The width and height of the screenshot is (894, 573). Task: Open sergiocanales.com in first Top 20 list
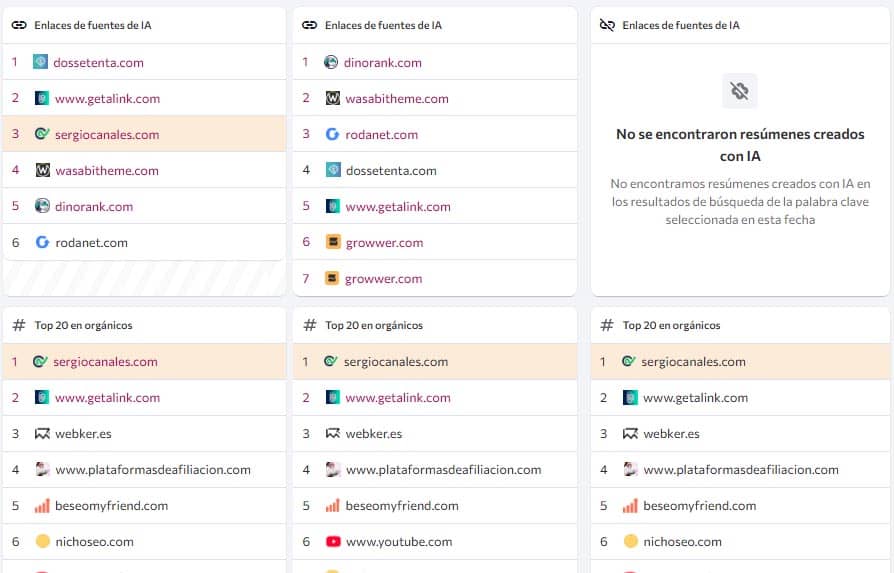(x=105, y=361)
